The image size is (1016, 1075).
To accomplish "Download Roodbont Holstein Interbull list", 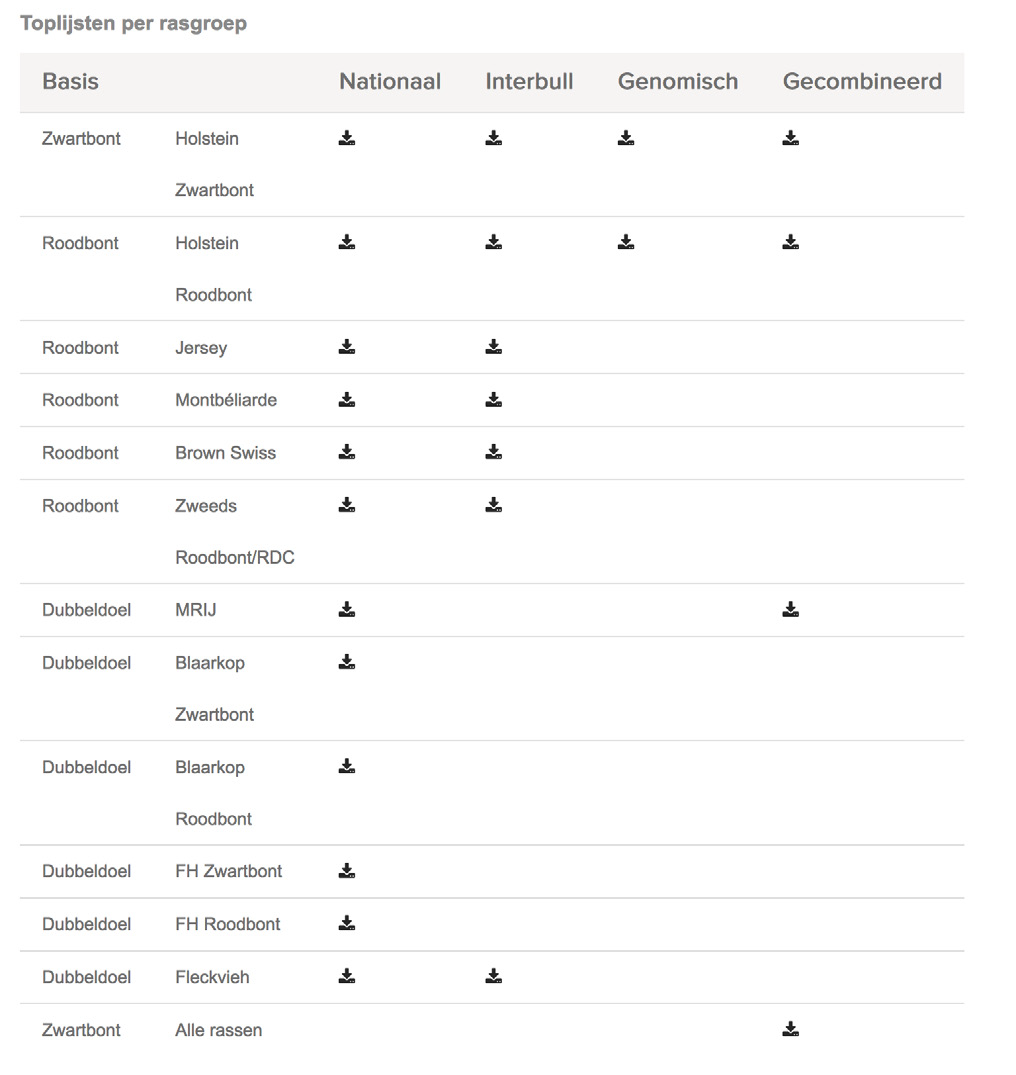I will tap(494, 242).
